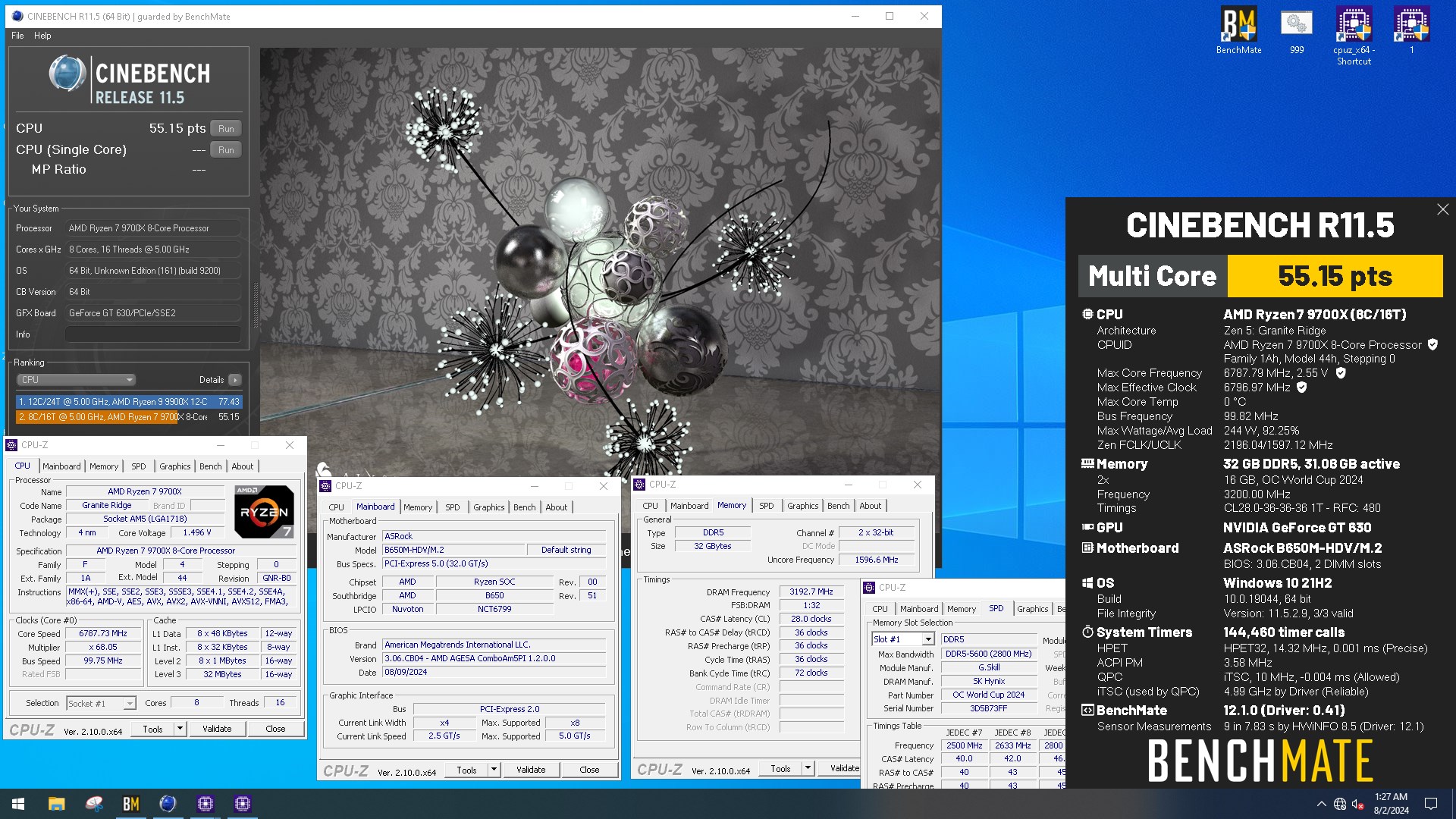Switch to Mainboard tab in left CPU-Z window
Screen dimensions: 1456x819
61,466
